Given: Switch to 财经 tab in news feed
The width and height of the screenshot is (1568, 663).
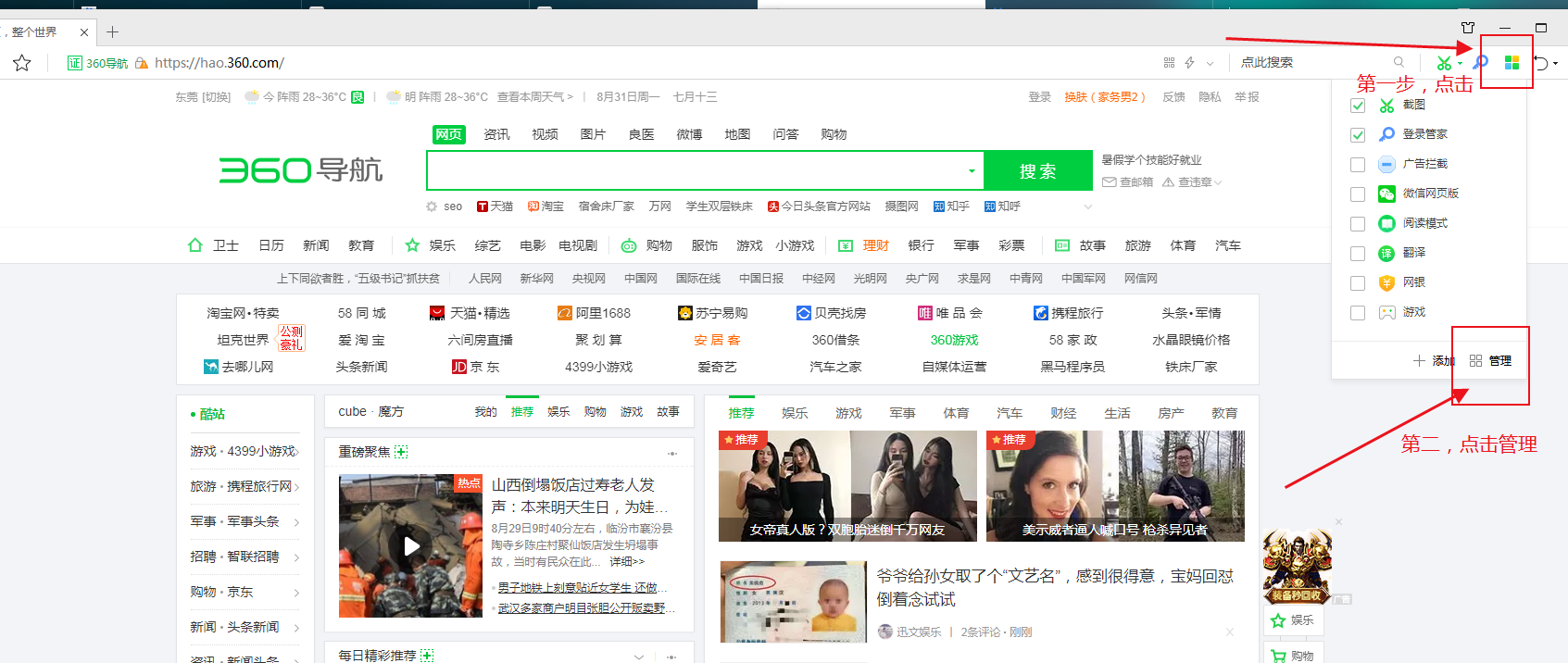Looking at the screenshot, I should 1063,413.
